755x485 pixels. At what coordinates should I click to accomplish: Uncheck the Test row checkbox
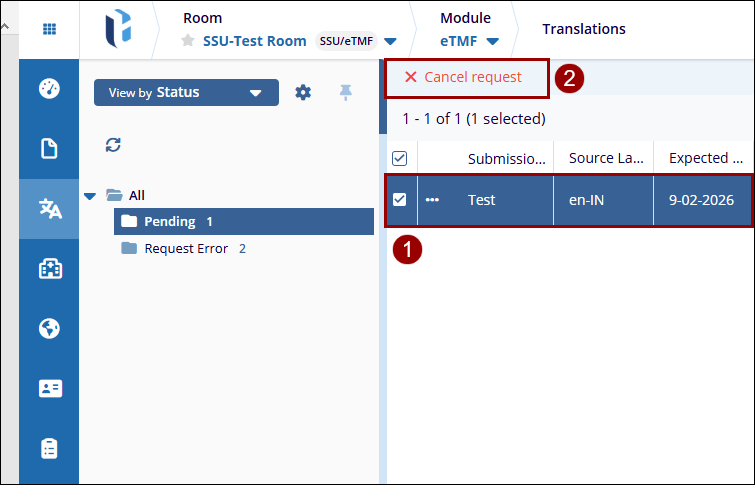coord(399,199)
